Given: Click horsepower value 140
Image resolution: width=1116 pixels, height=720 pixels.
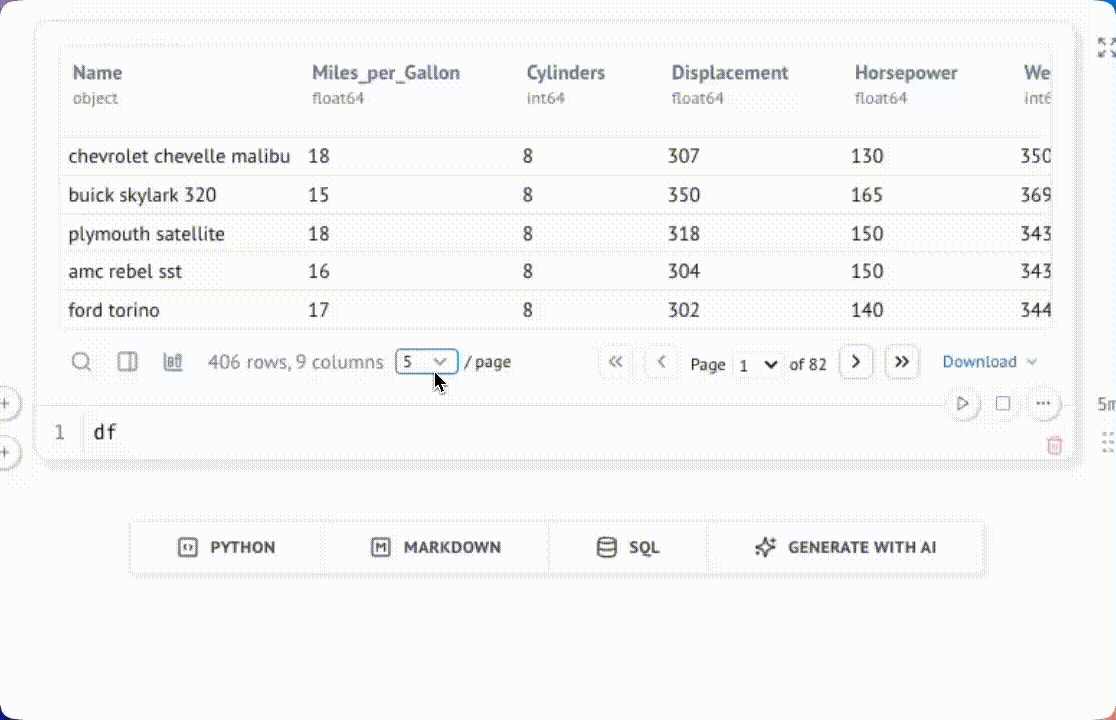Looking at the screenshot, I should click(867, 310).
